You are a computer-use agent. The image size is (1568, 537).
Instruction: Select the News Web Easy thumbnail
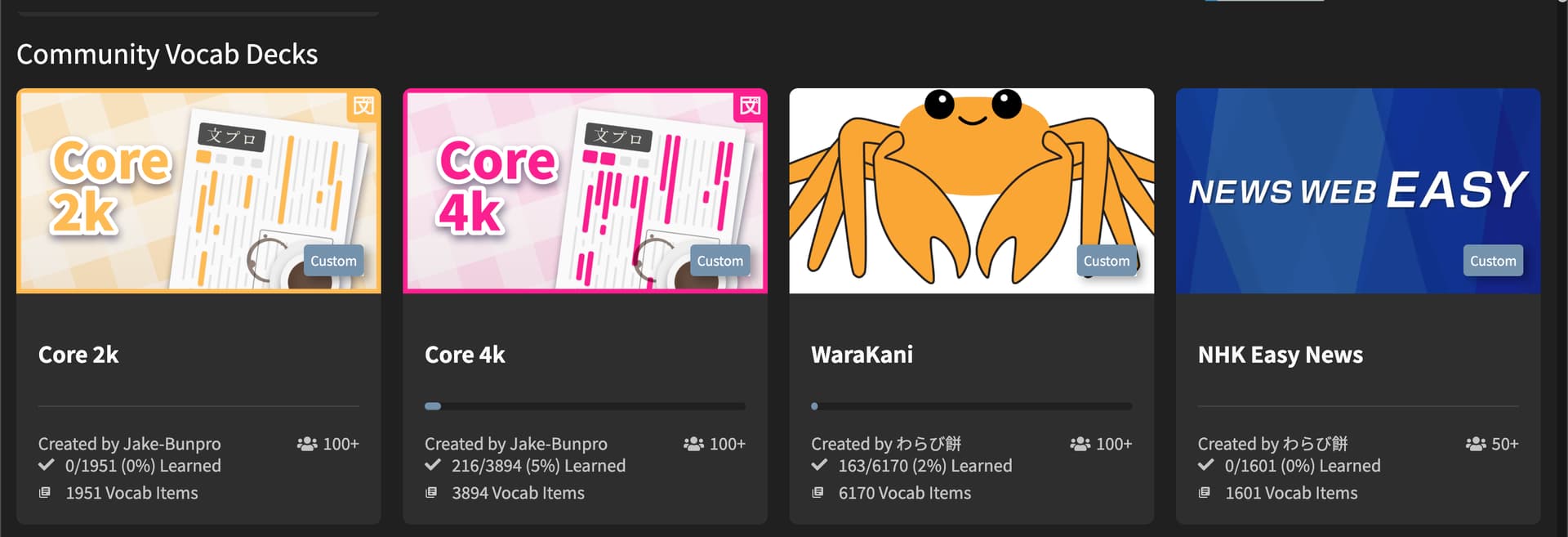pos(1358,190)
